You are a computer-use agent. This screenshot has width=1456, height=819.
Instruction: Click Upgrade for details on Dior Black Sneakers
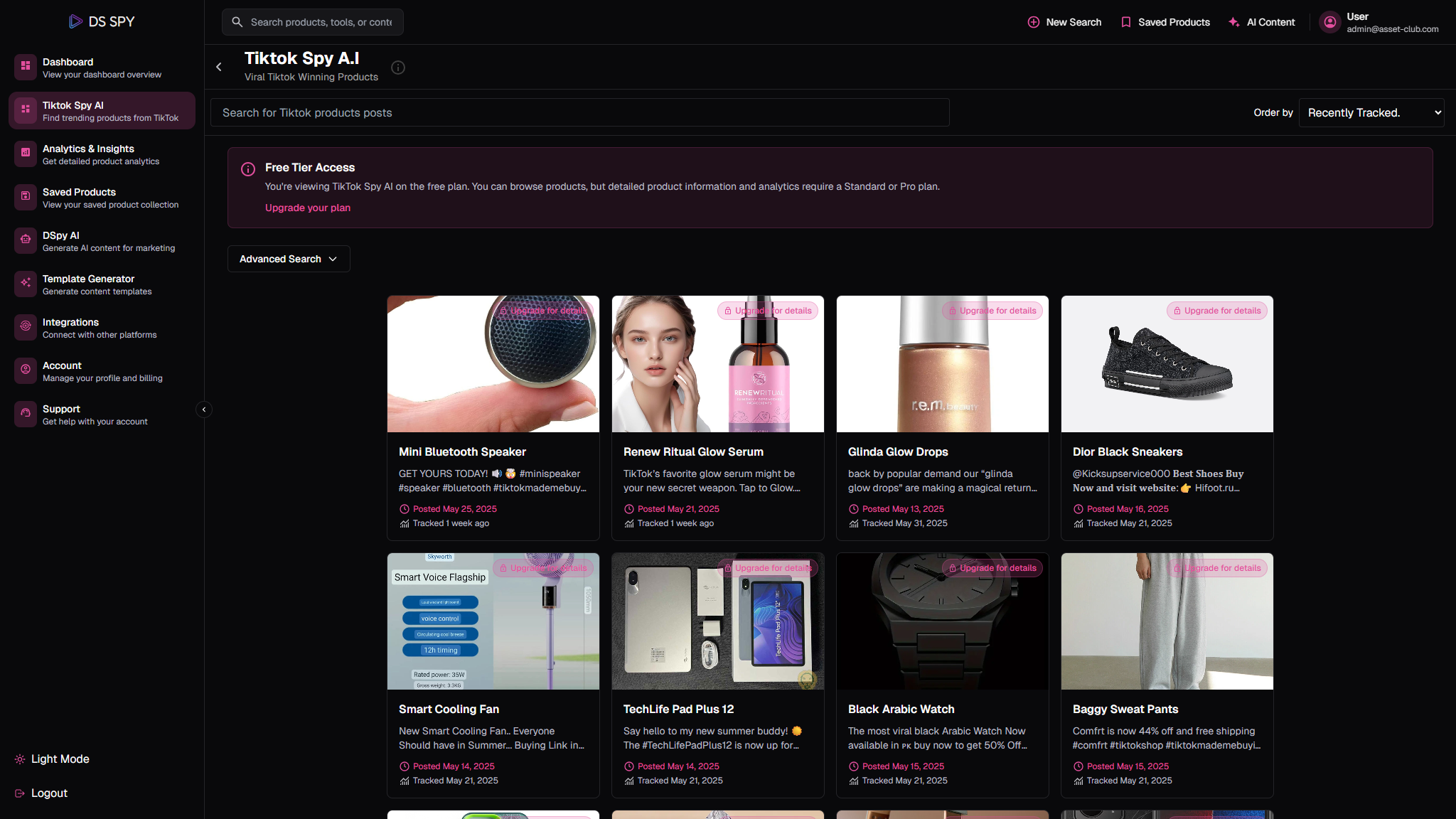click(x=1217, y=311)
